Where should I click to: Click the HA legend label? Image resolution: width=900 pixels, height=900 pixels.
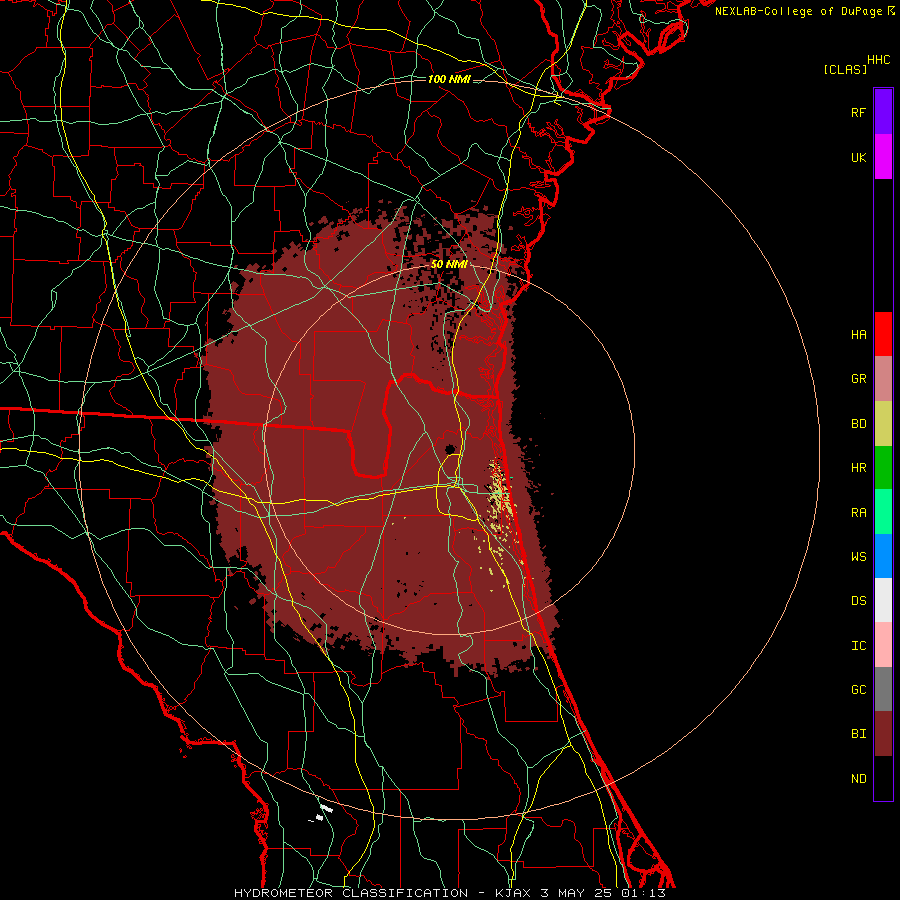pos(858,334)
